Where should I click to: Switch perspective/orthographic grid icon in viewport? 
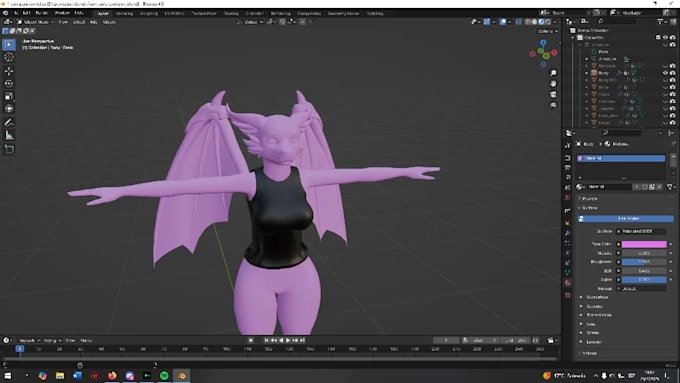pyautogui.click(x=553, y=105)
